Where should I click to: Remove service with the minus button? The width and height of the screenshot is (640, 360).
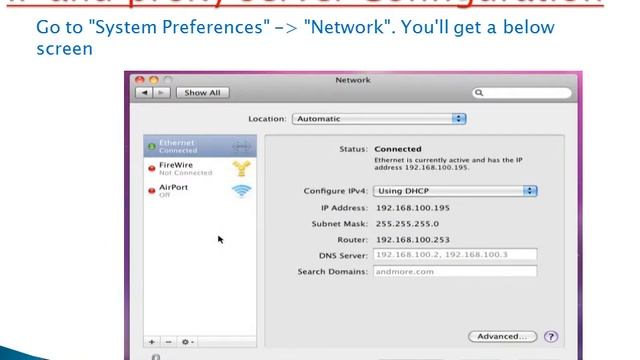click(x=169, y=342)
